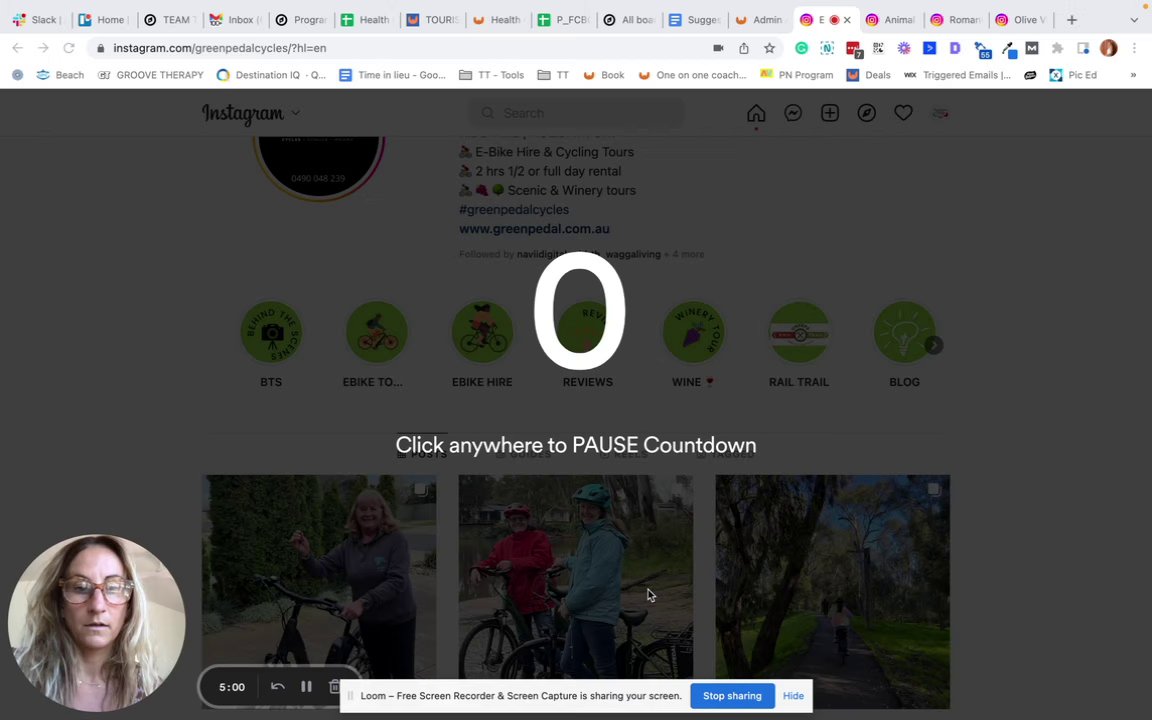This screenshot has width=1152, height=720.
Task: Open the tree-lined trail post
Action: tap(832, 591)
